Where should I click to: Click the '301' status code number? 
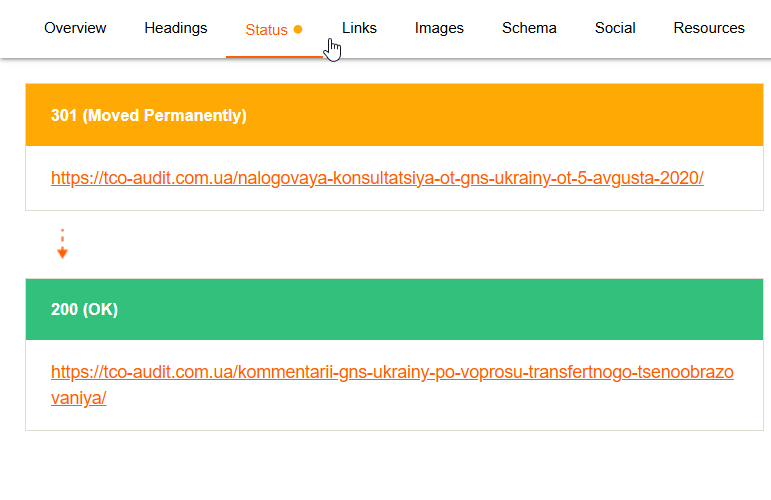click(64, 115)
